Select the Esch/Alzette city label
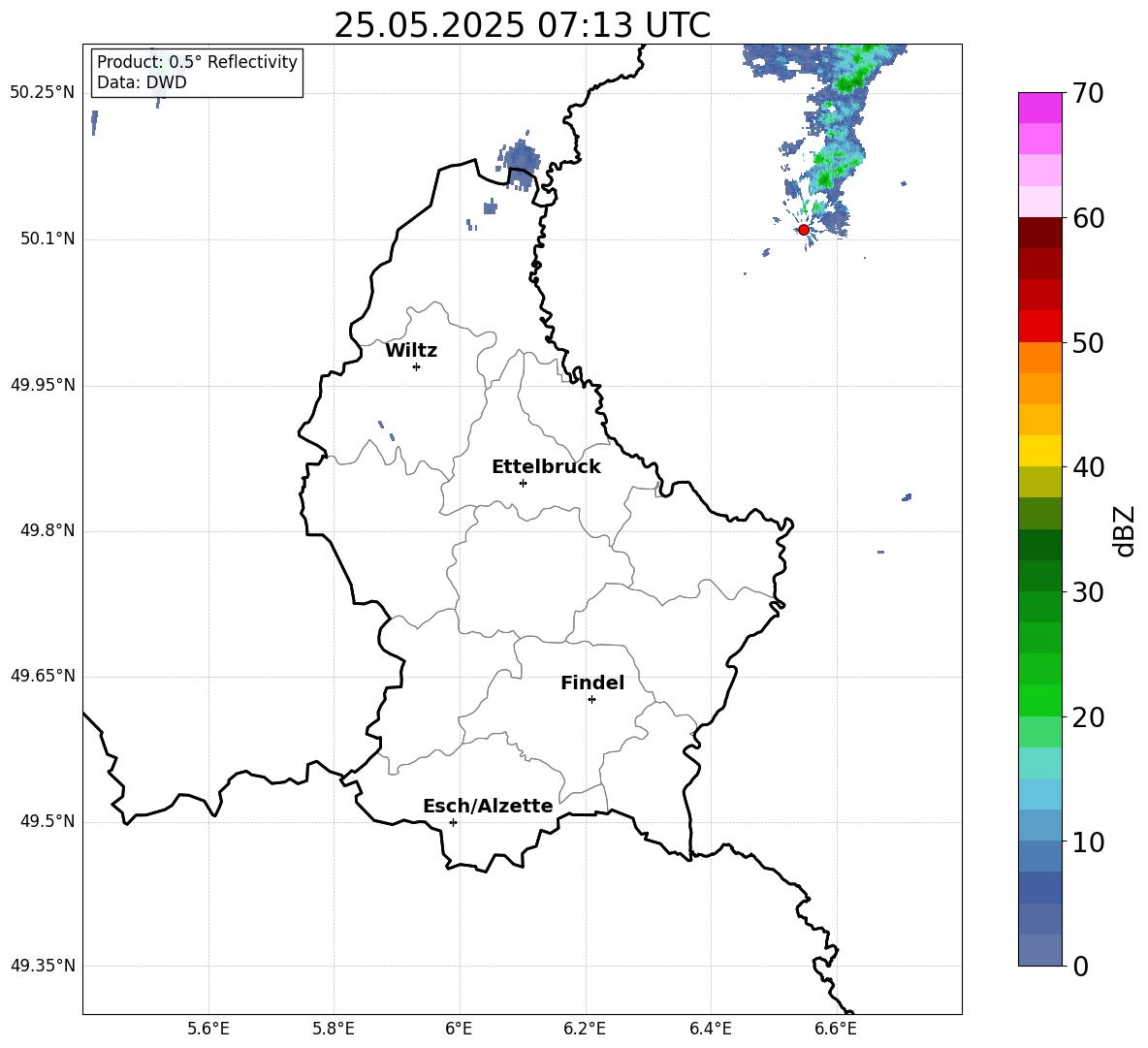 [488, 806]
